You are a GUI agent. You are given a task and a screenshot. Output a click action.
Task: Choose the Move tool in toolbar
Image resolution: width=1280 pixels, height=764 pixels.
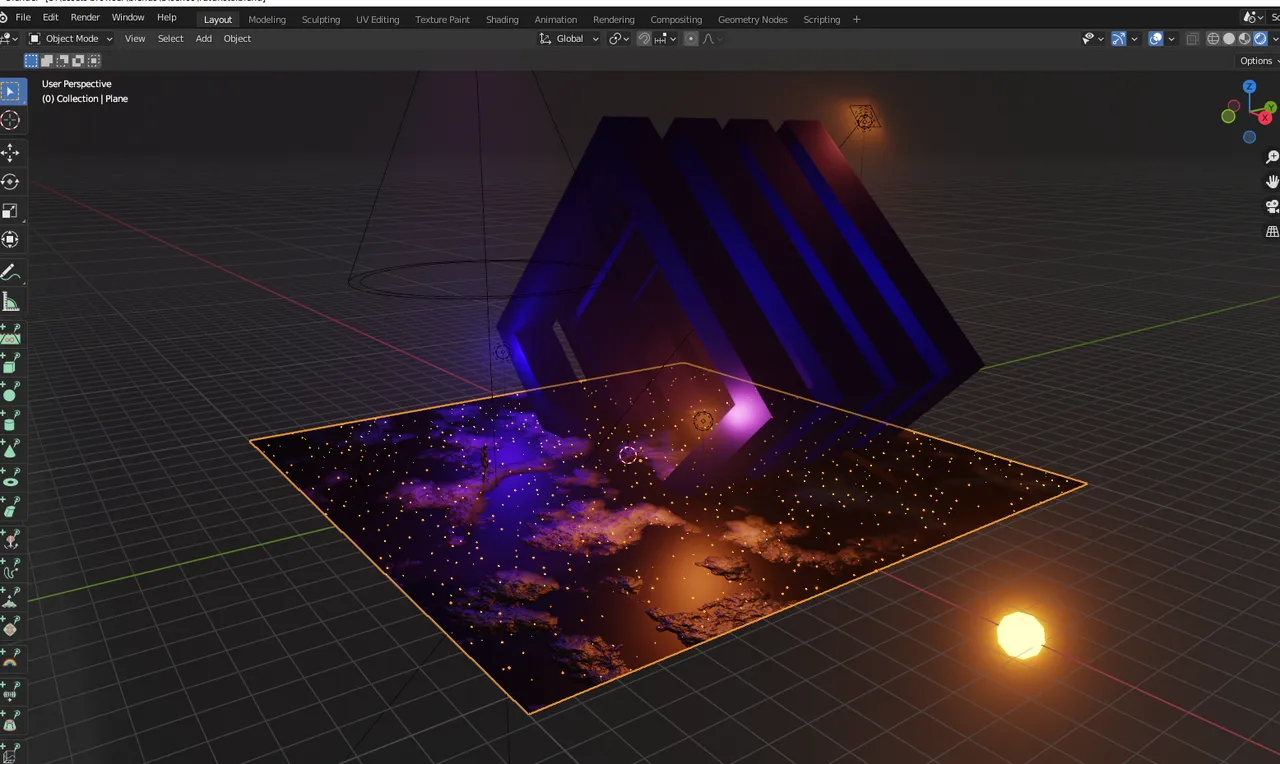pyautogui.click(x=11, y=153)
